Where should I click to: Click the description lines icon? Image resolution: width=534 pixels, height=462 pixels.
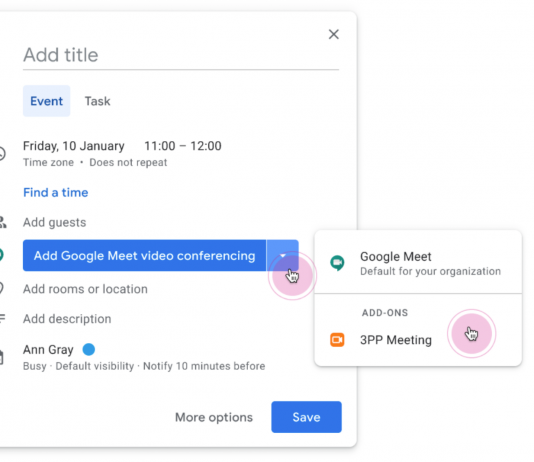click(x=2, y=319)
